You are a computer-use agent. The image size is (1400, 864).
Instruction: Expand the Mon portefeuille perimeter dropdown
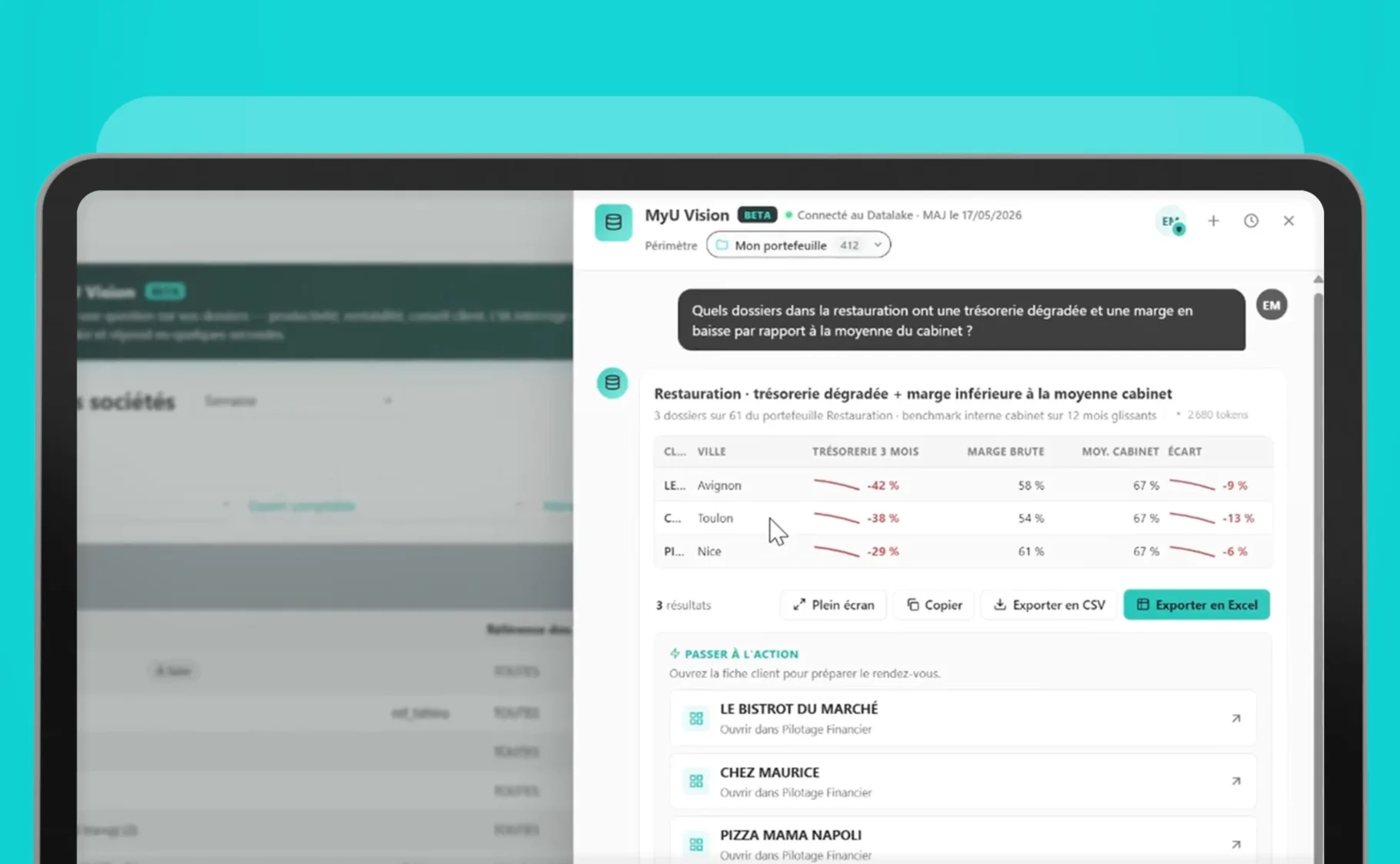[x=798, y=245]
